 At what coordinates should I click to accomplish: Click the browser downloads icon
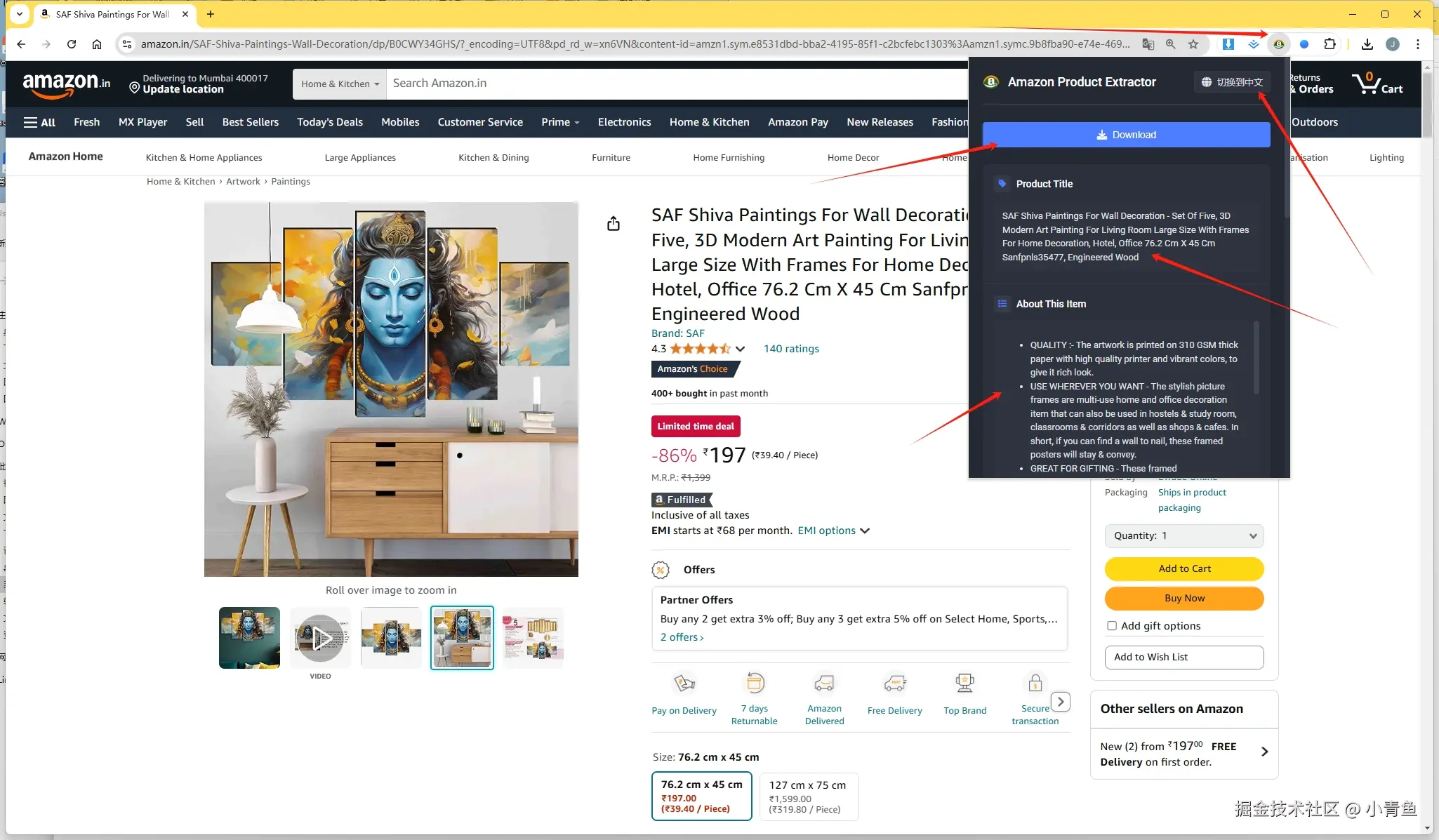(1367, 44)
